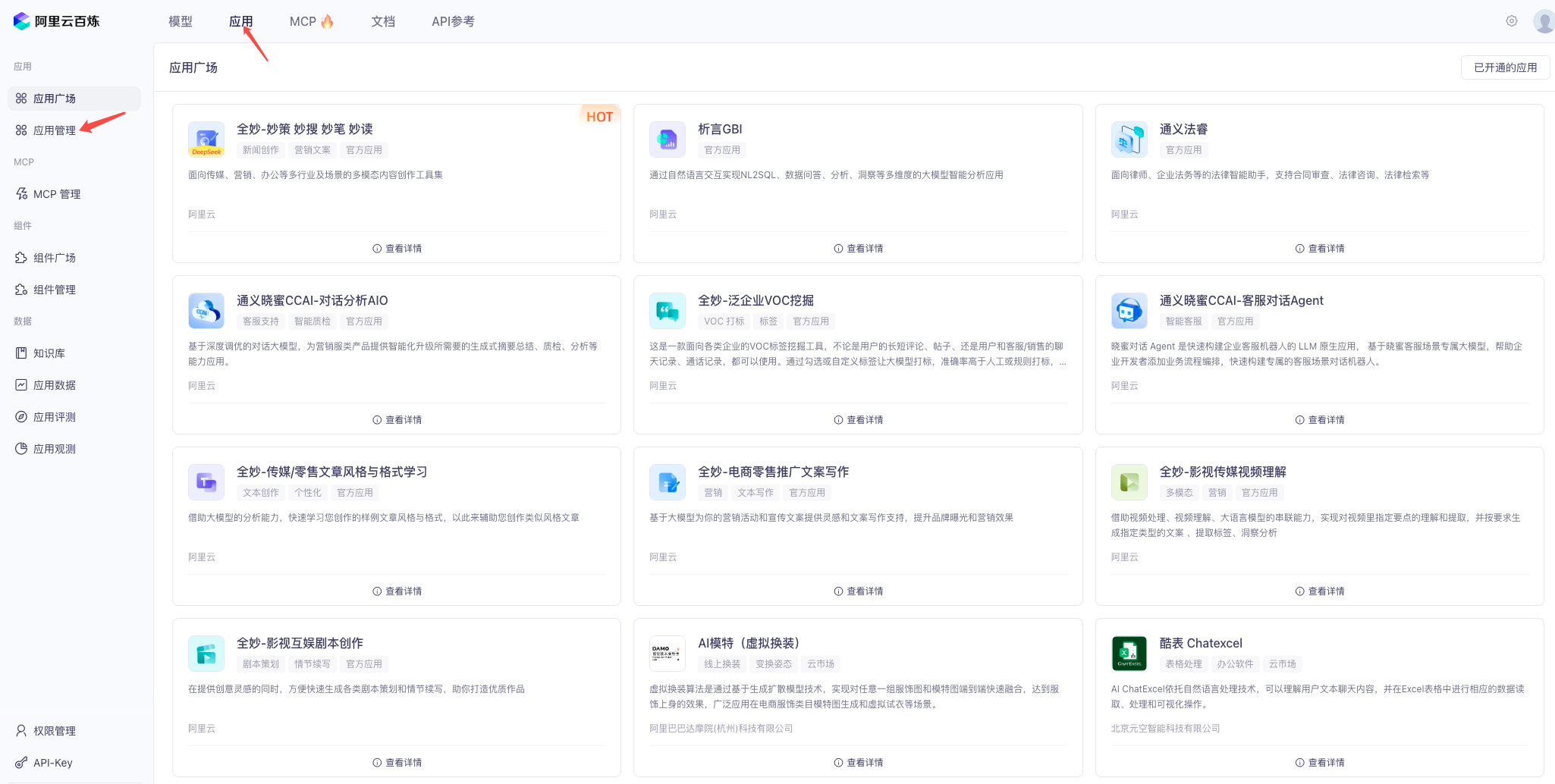This screenshot has width=1555, height=784.
Task: Click the 通义晓蜜CCAI-客服对话Agent app icon
Action: (1129, 311)
